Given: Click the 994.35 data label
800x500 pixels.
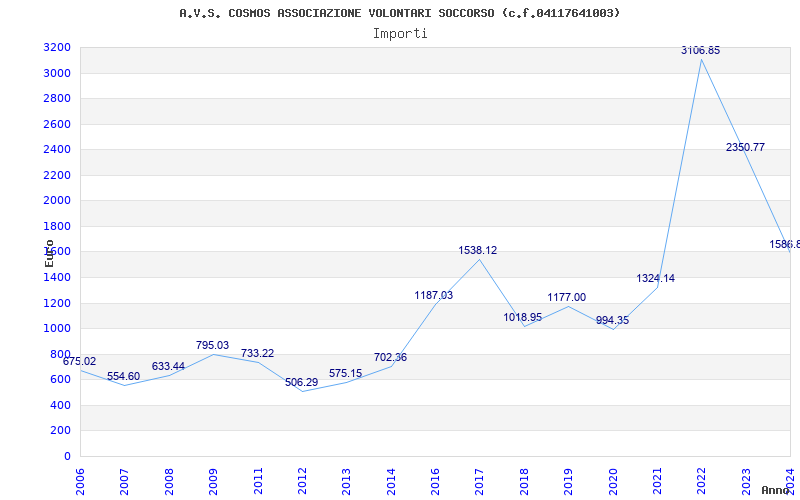Looking at the screenshot, I should pyautogui.click(x=612, y=321).
